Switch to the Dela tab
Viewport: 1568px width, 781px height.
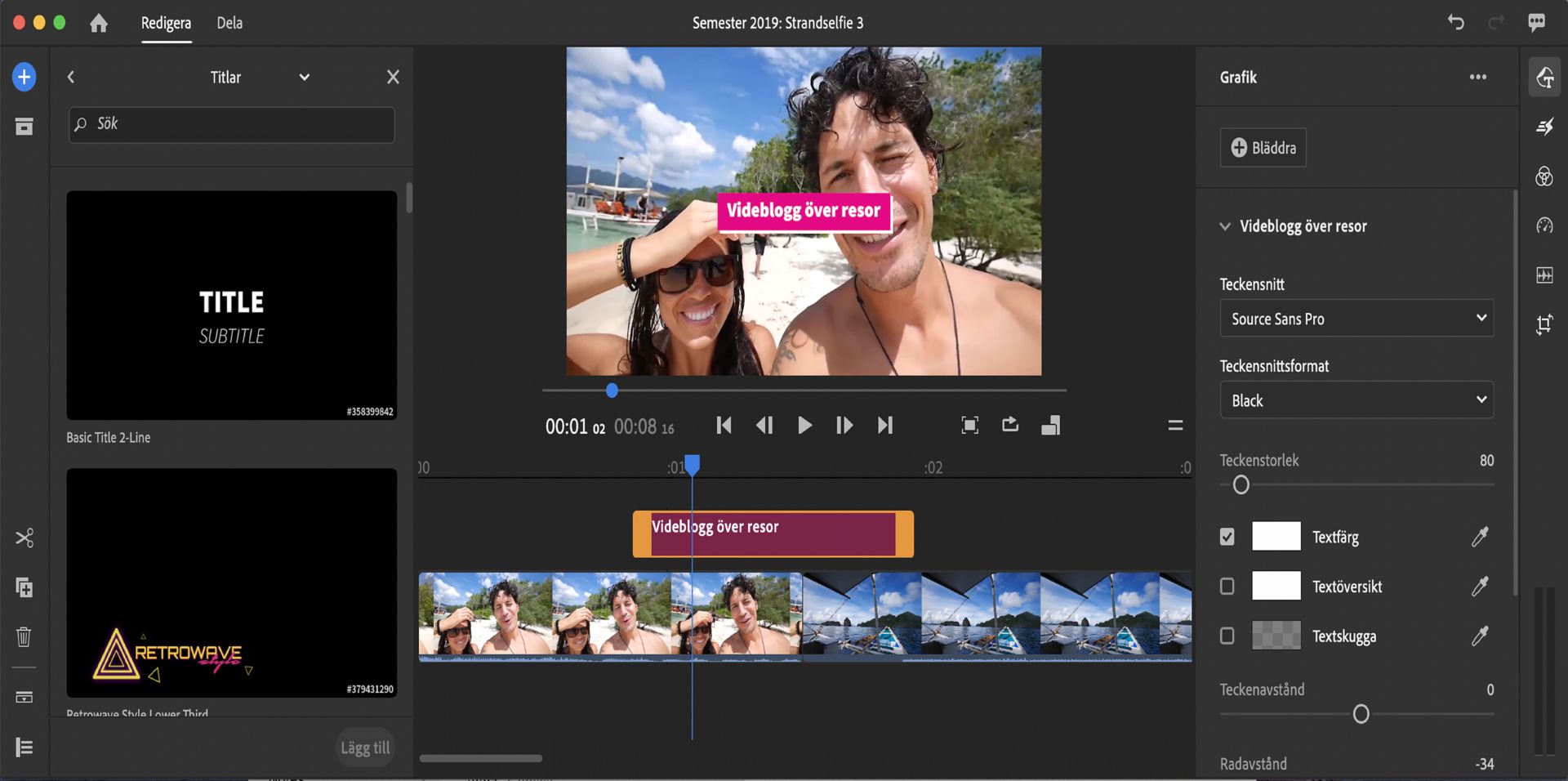pyautogui.click(x=229, y=23)
